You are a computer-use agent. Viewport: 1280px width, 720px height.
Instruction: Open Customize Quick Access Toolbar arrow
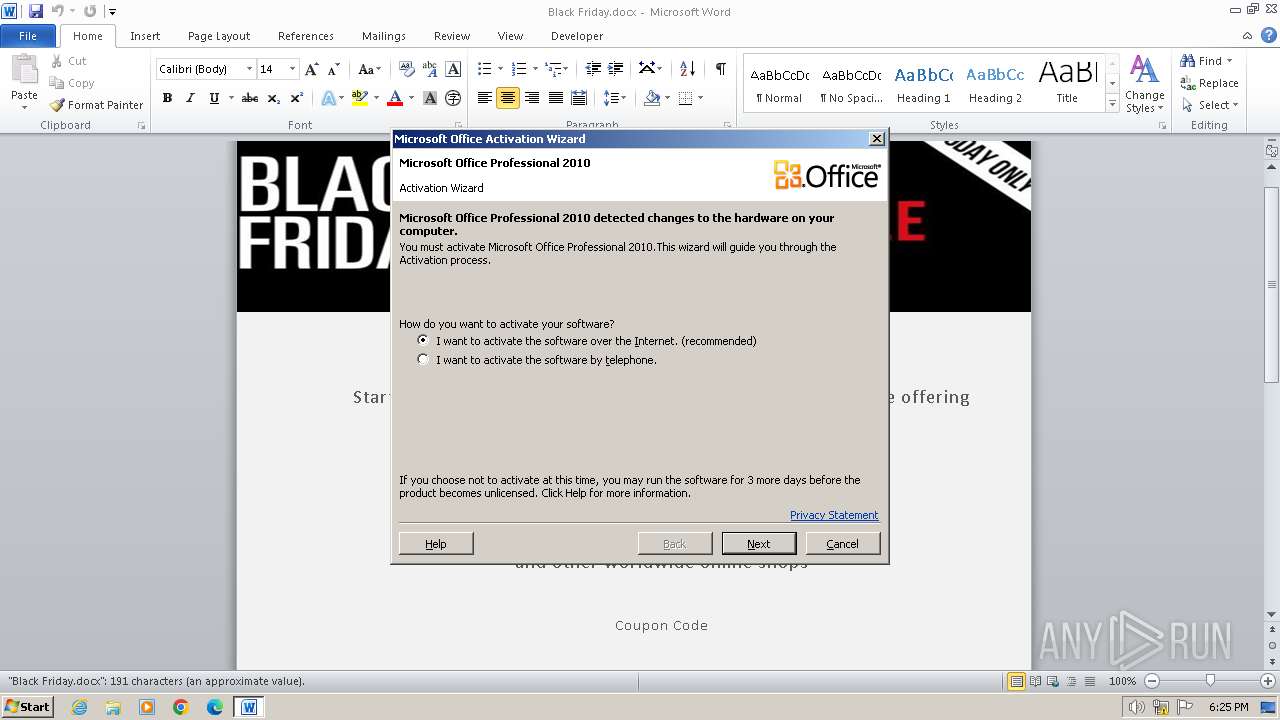[x=112, y=12]
